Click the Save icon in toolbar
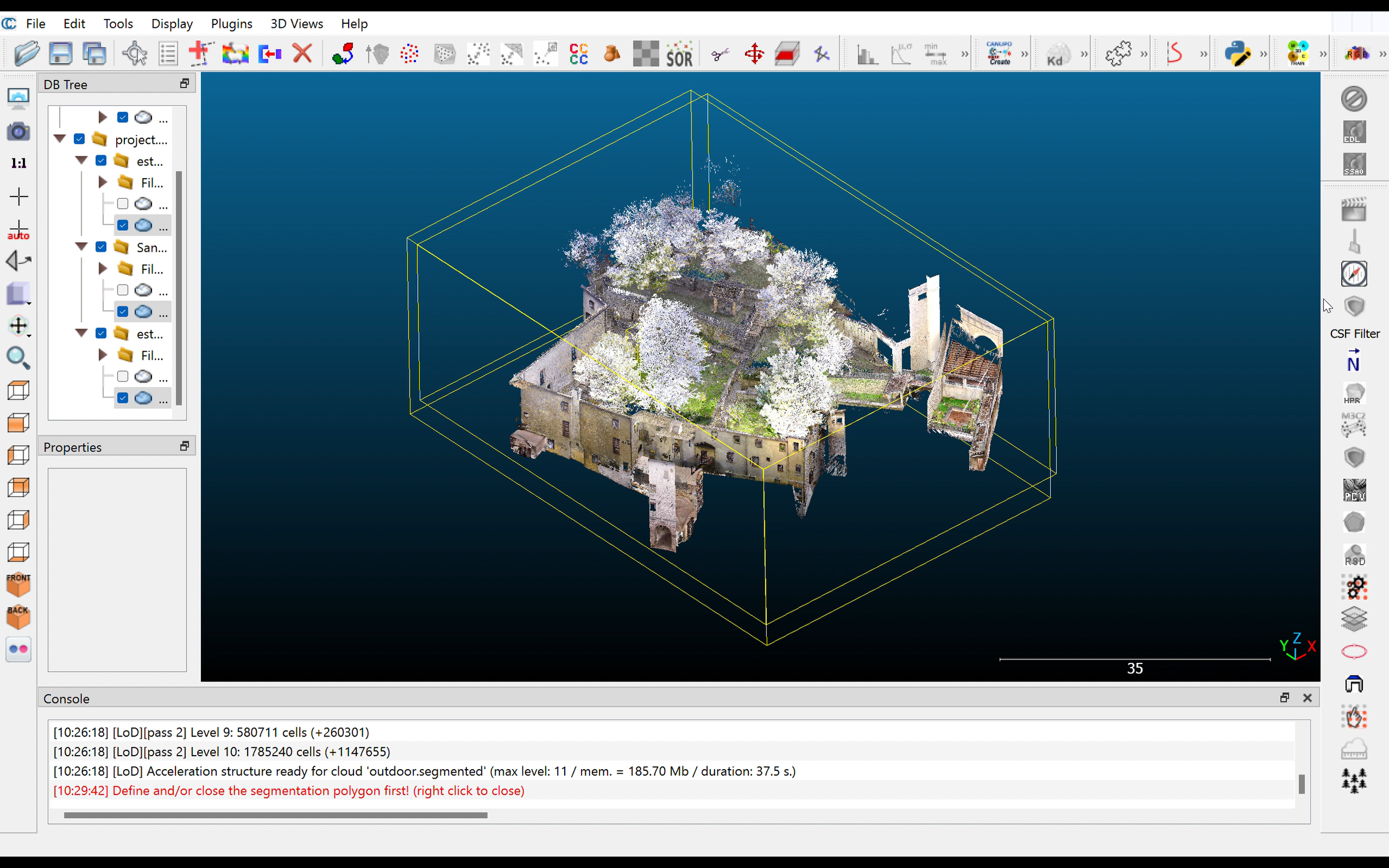 click(60, 54)
